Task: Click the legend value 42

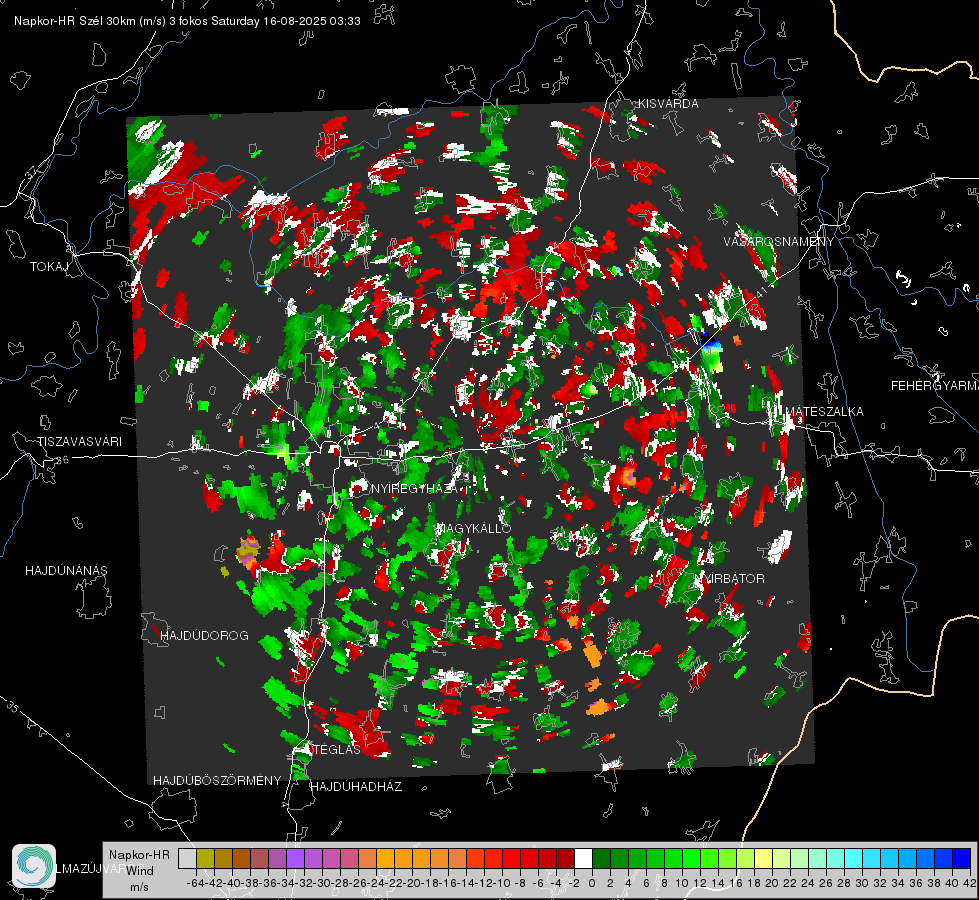Action: (969, 883)
